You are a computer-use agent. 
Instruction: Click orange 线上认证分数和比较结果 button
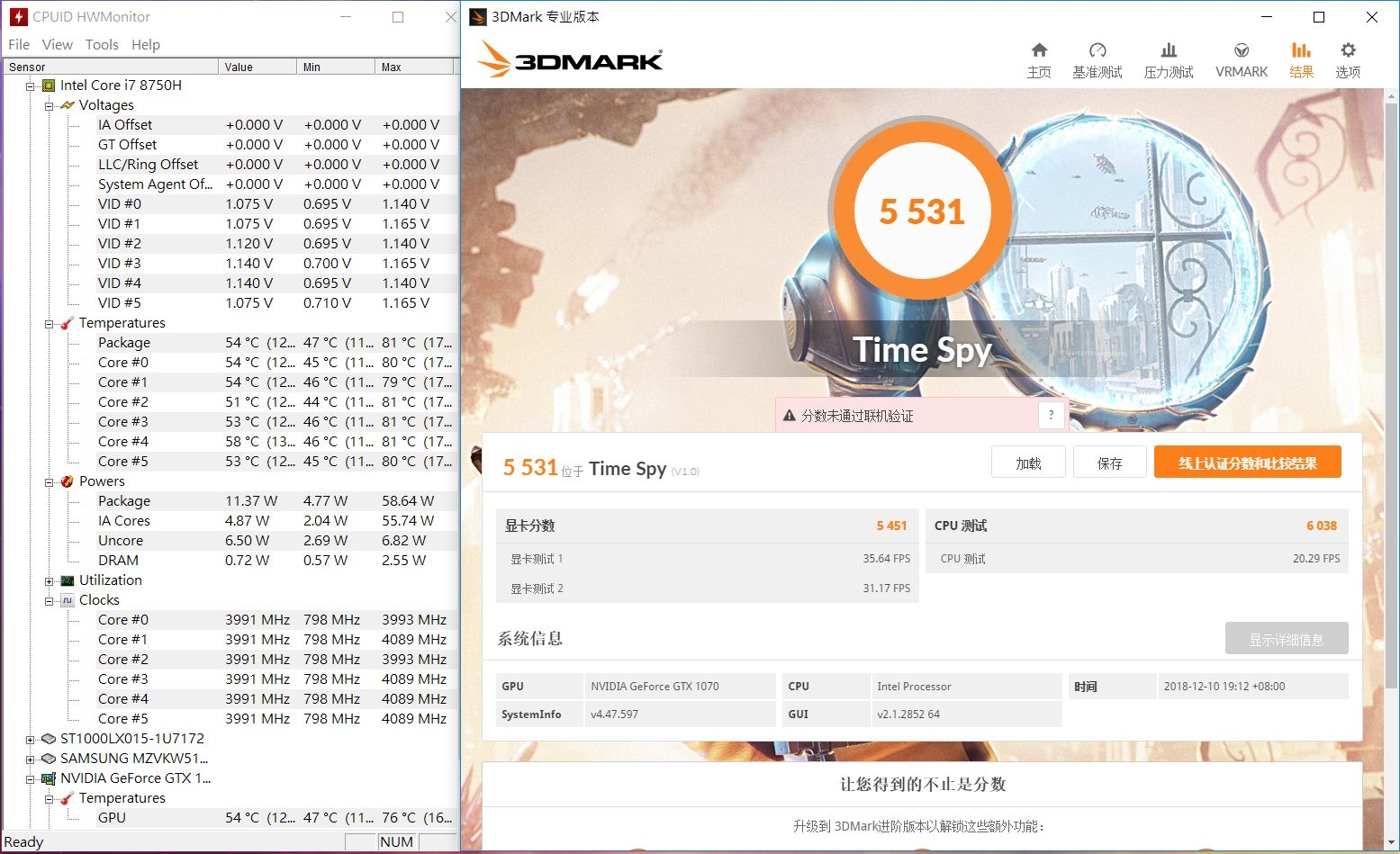(1248, 463)
